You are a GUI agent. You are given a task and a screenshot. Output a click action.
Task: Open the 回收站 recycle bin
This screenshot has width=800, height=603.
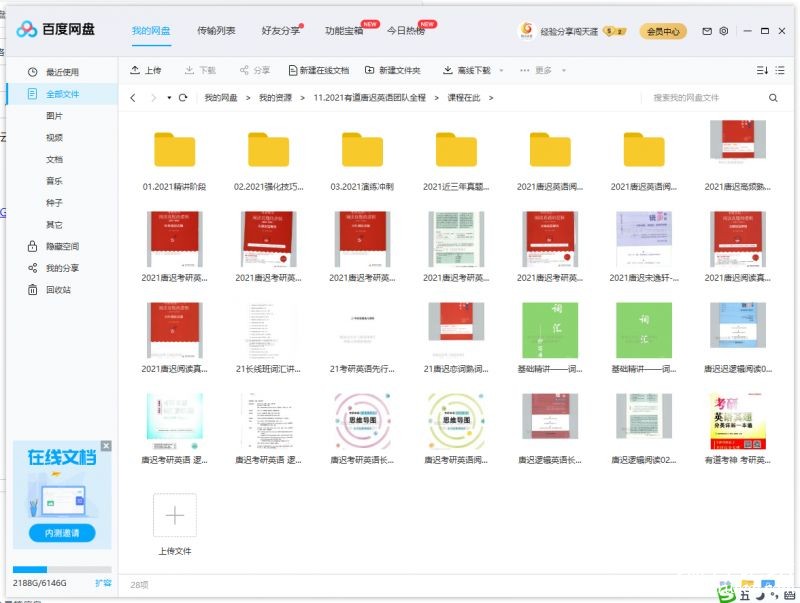pyautogui.click(x=49, y=290)
